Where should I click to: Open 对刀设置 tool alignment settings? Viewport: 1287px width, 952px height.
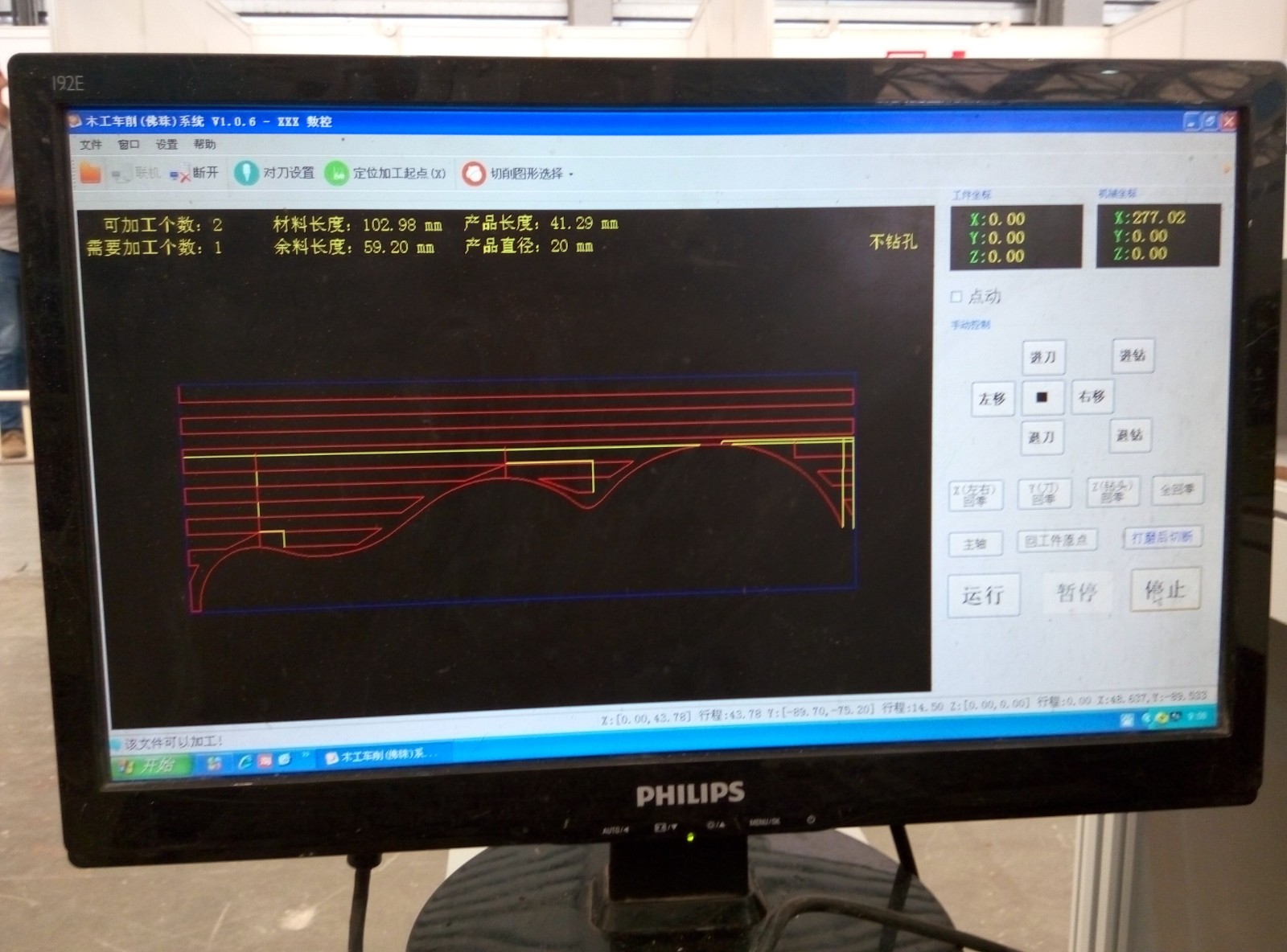(x=246, y=173)
